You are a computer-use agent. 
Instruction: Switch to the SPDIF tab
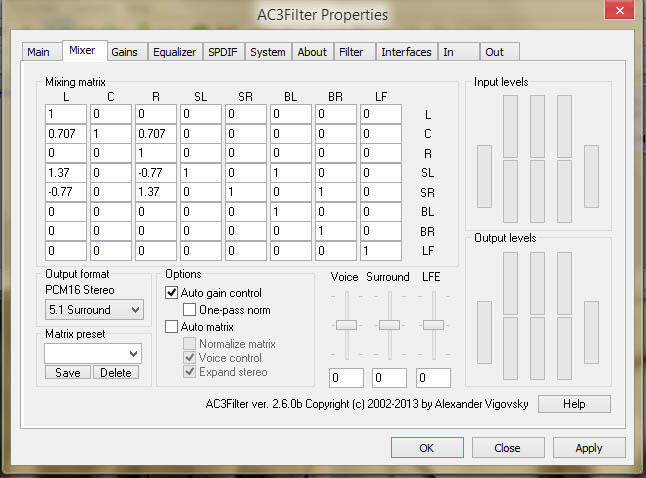pyautogui.click(x=223, y=52)
